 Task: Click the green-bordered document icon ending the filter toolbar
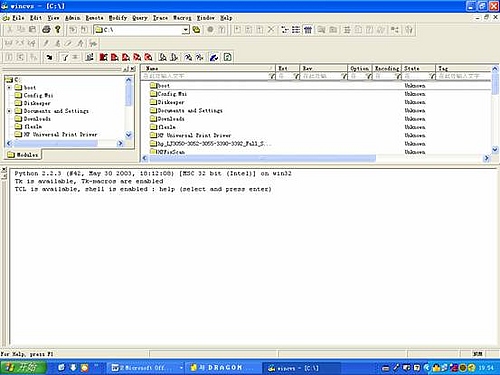(227, 57)
